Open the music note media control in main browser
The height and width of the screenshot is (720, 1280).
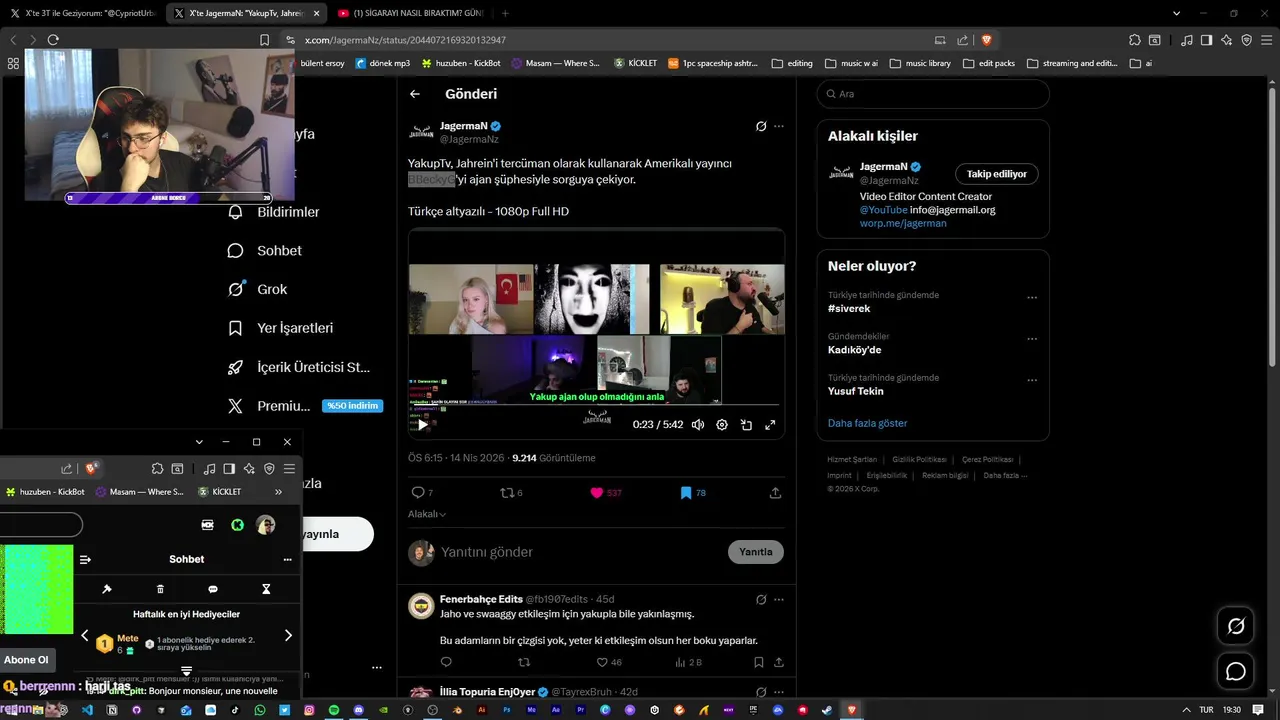coord(1187,40)
